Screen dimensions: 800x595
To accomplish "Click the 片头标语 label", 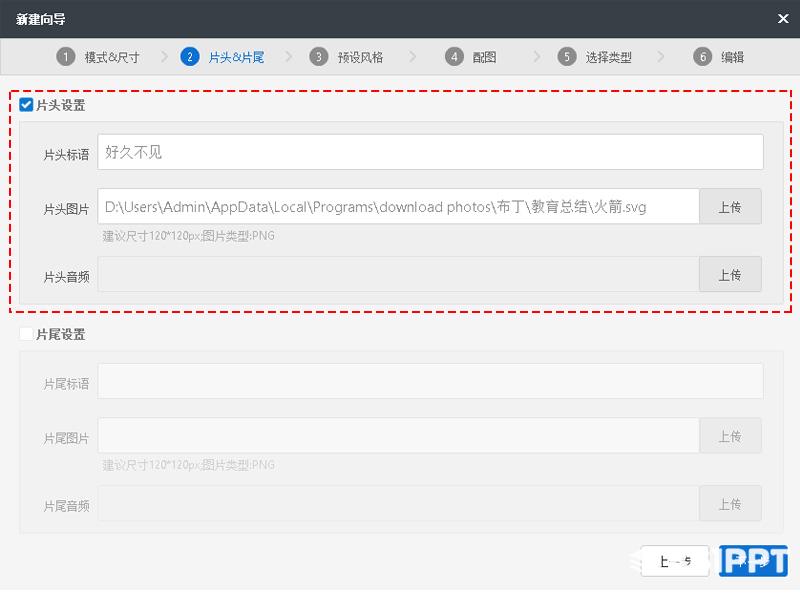I will point(66,155).
